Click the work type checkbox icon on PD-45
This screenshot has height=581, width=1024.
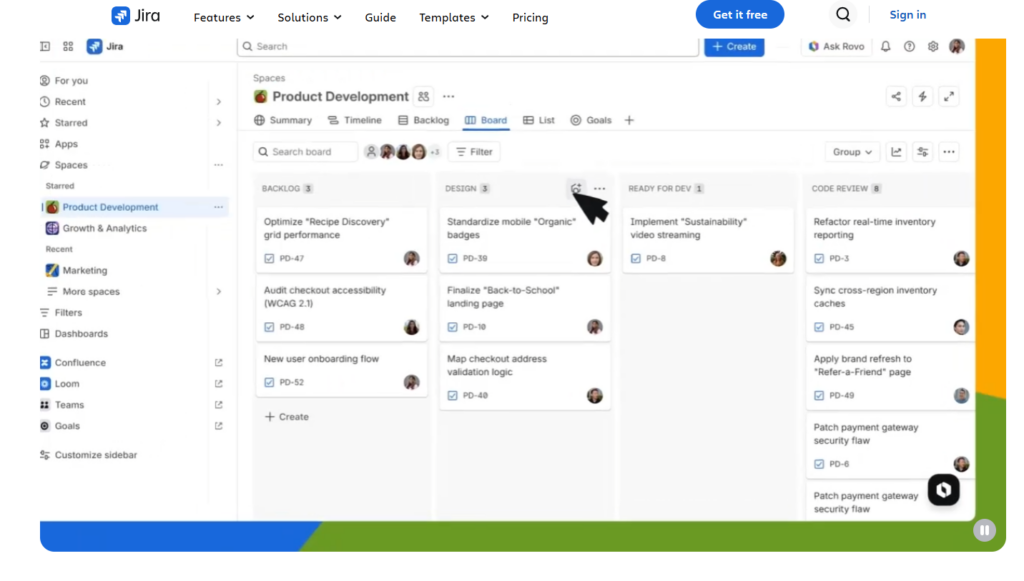[819, 327]
